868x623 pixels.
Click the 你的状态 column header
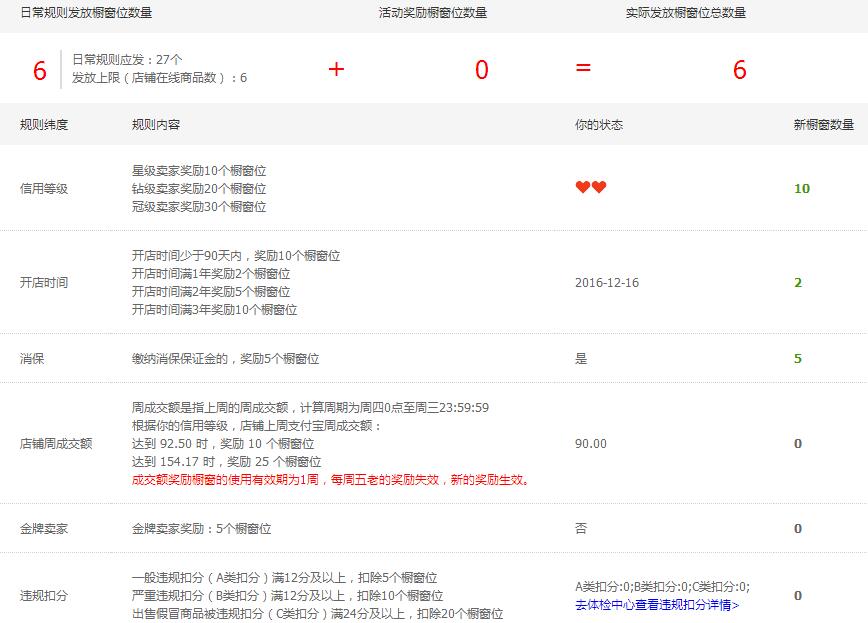point(599,125)
